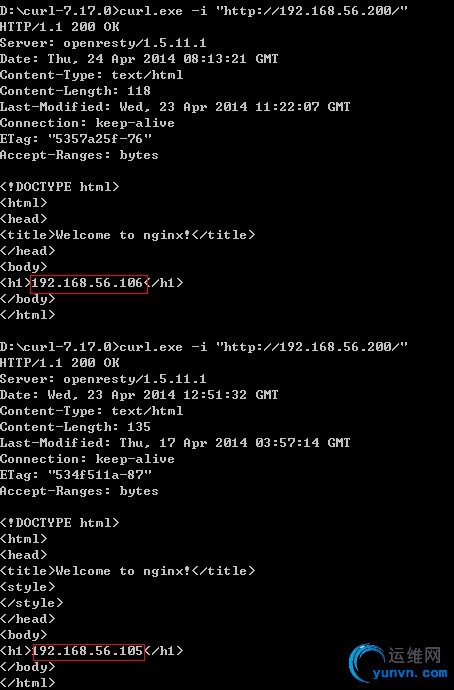Click the Content-Length: 135 header
The width and height of the screenshot is (454, 690).
pos(75,427)
